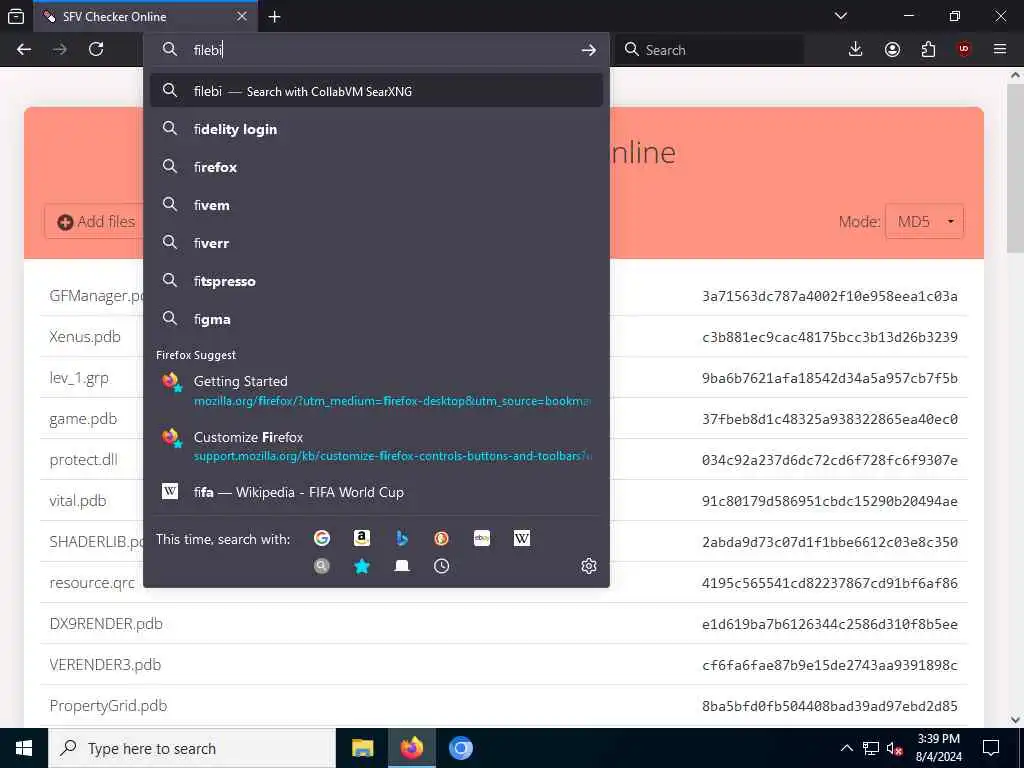Open the 'Getting Started' Firefox Suggest bookmark

[x=376, y=391]
